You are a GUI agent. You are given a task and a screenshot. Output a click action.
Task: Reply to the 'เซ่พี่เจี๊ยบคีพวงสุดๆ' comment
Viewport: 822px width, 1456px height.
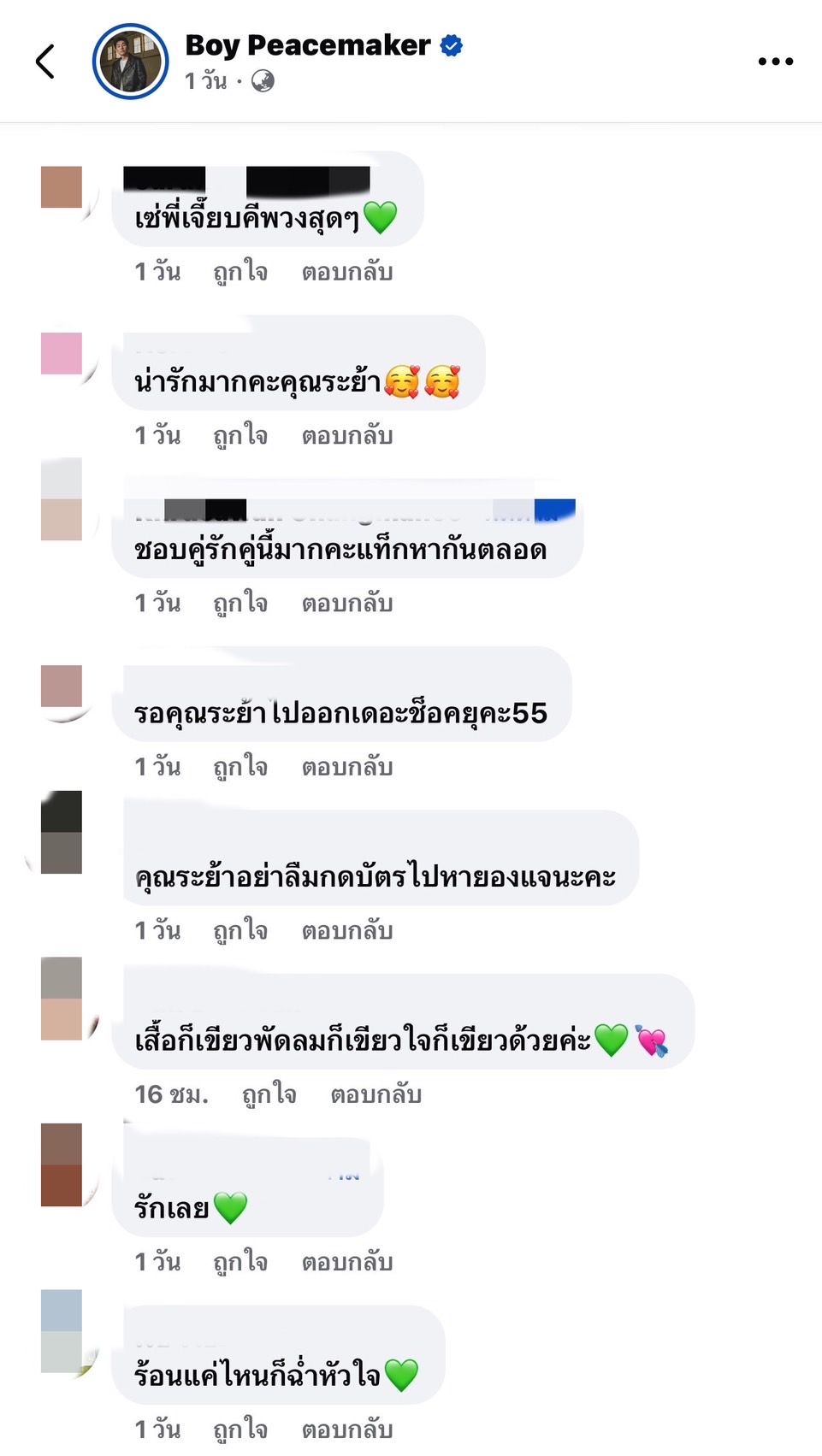347,272
